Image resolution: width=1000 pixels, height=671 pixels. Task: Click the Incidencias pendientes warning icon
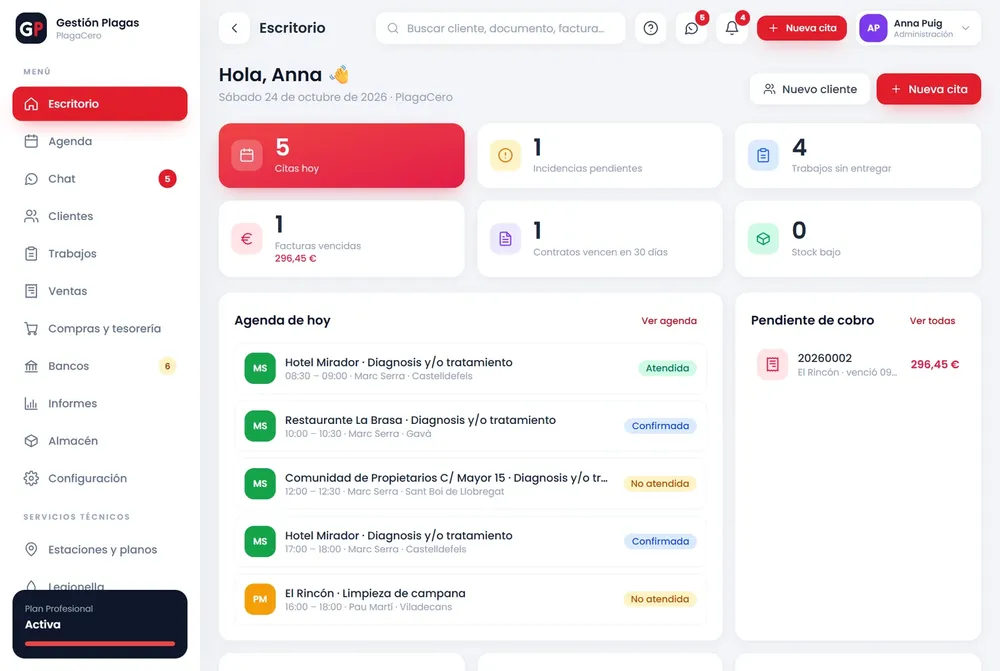tap(505, 156)
